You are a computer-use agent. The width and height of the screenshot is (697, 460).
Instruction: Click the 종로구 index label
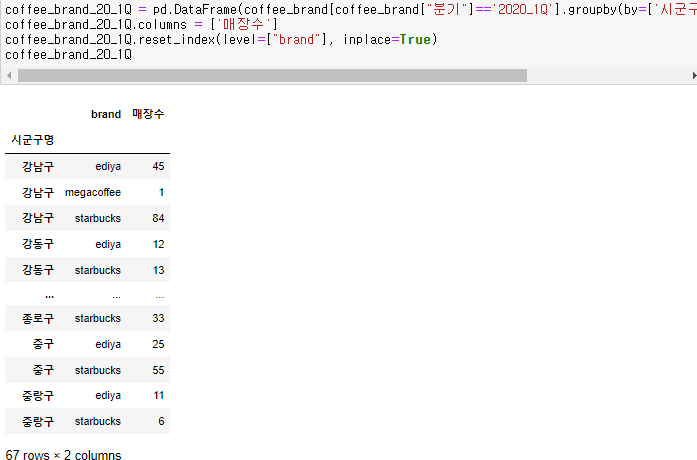(38, 318)
